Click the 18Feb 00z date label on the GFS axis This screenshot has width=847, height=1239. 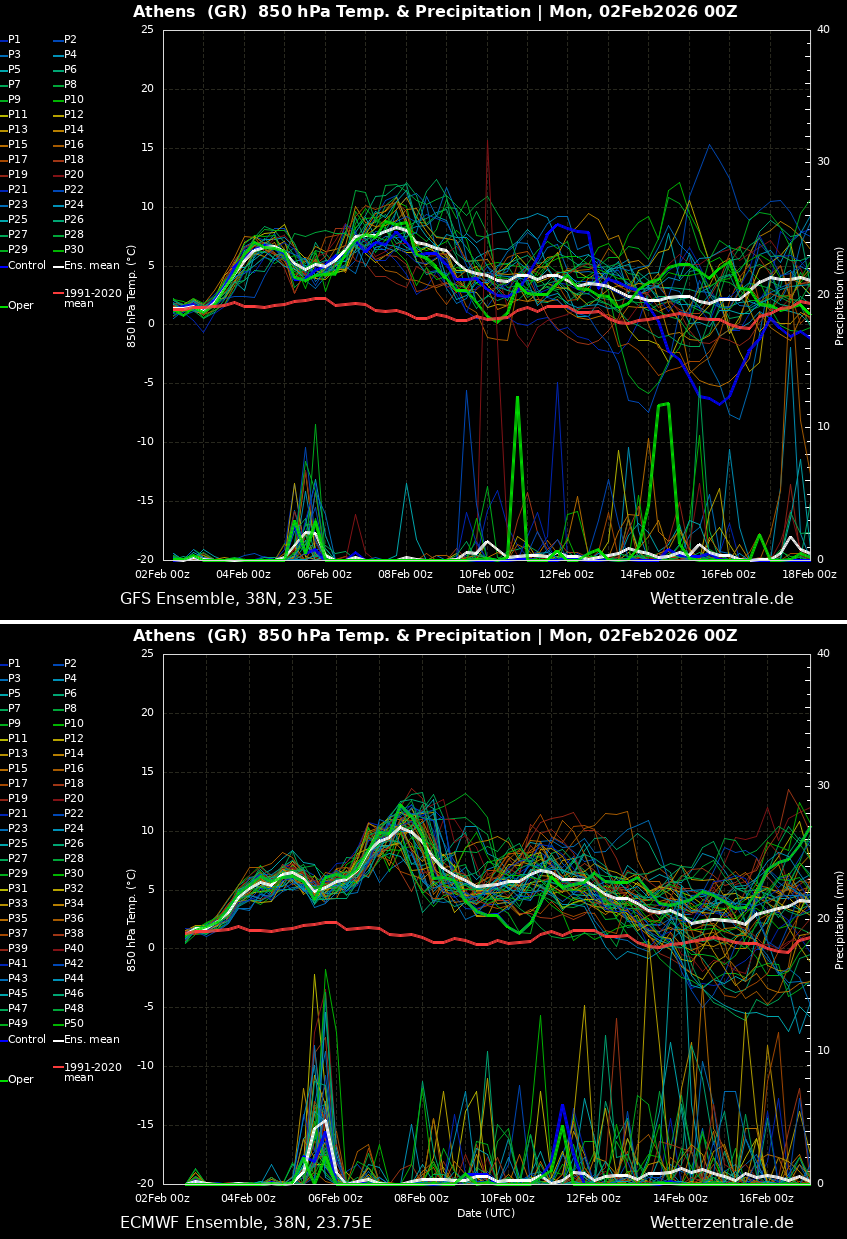808,575
